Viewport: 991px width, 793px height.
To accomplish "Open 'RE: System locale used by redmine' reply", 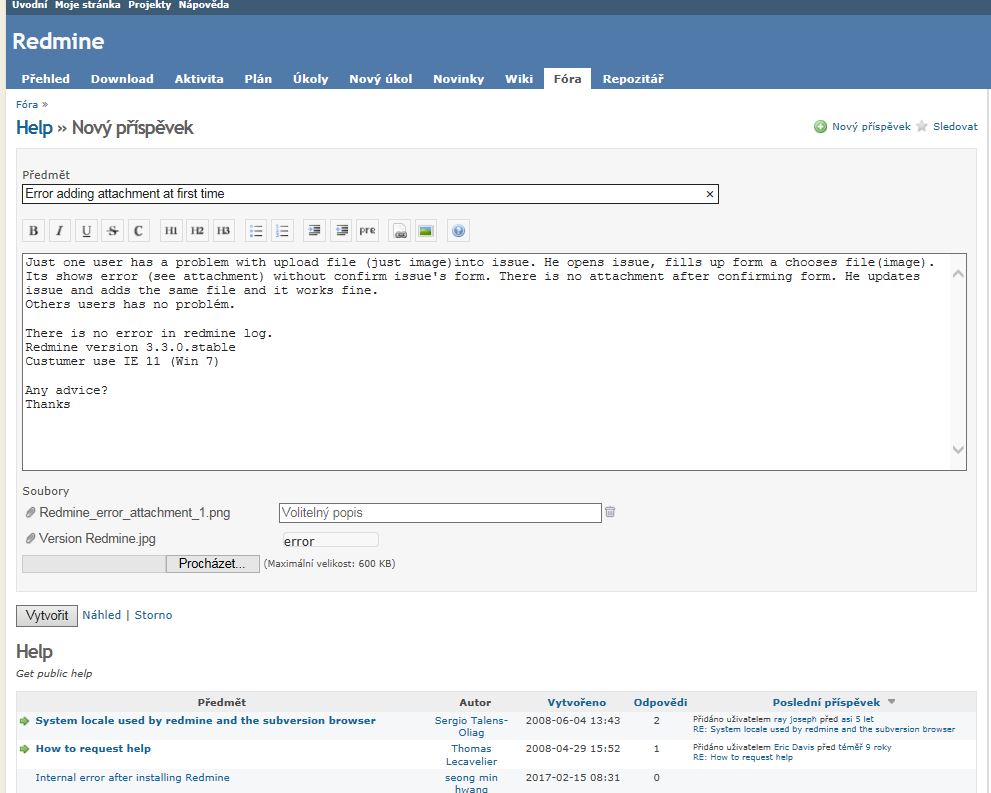I will 824,729.
